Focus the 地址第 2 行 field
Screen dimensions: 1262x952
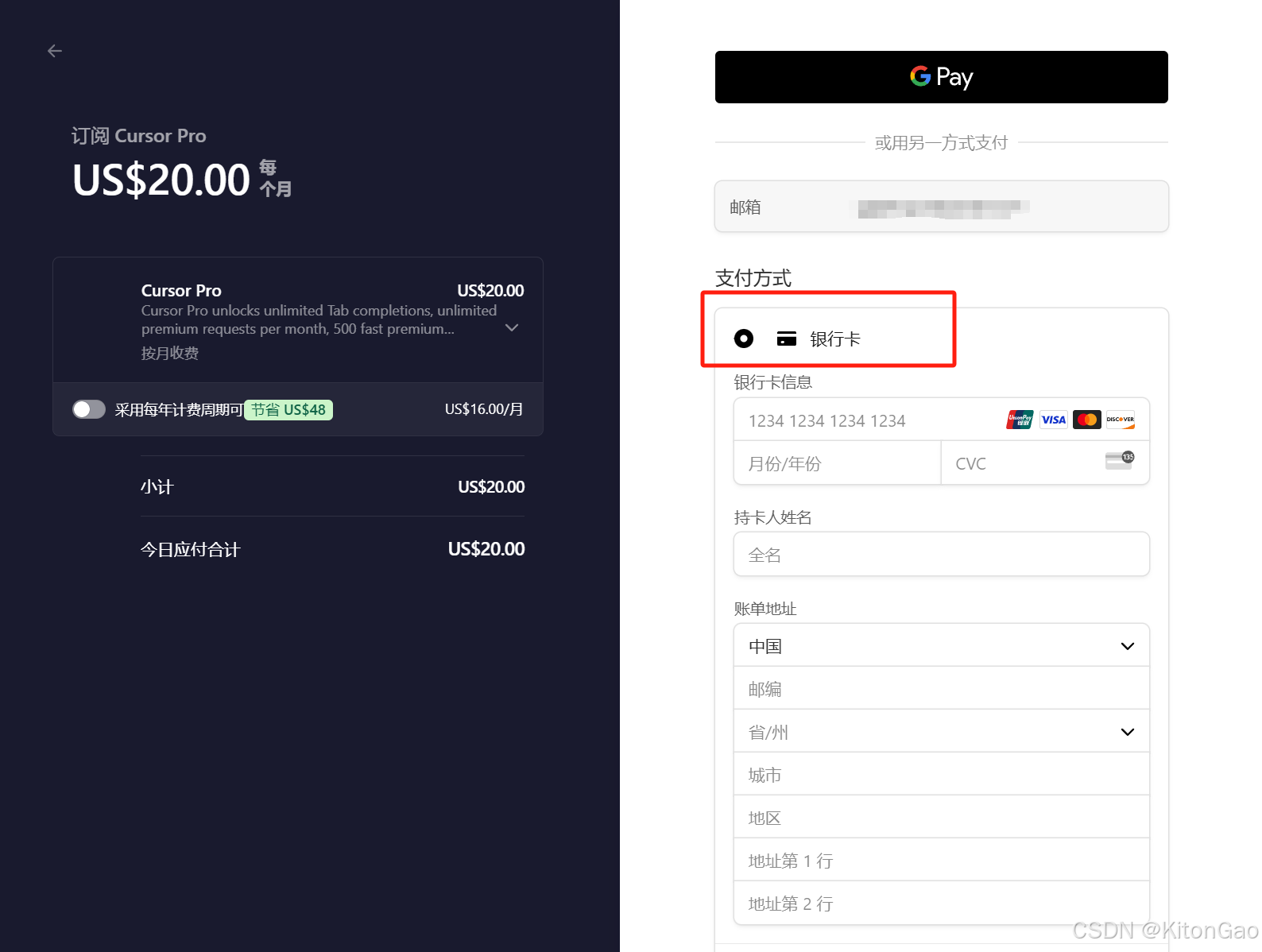(x=942, y=903)
